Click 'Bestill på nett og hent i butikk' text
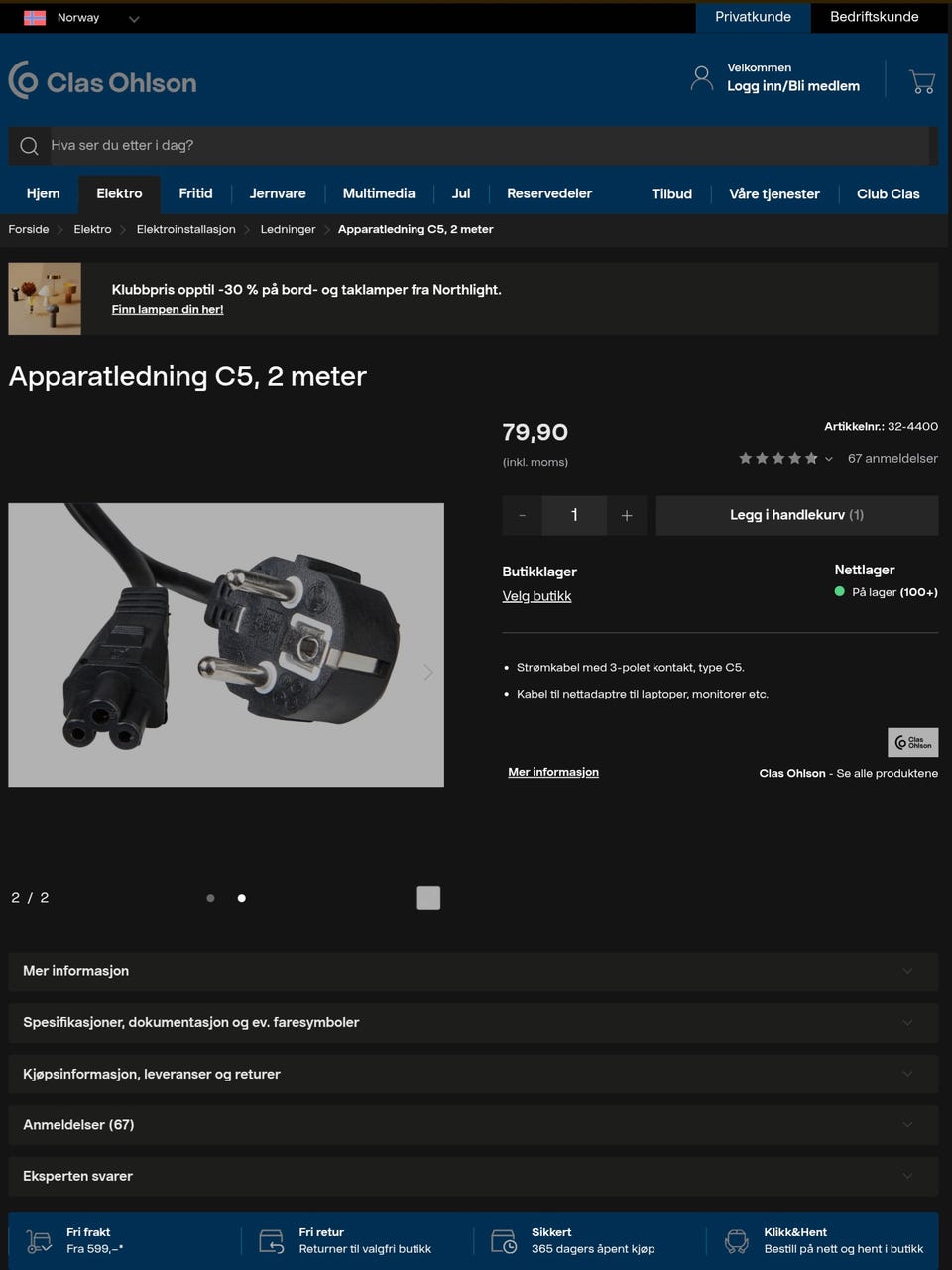The image size is (952, 1270). (844, 1249)
